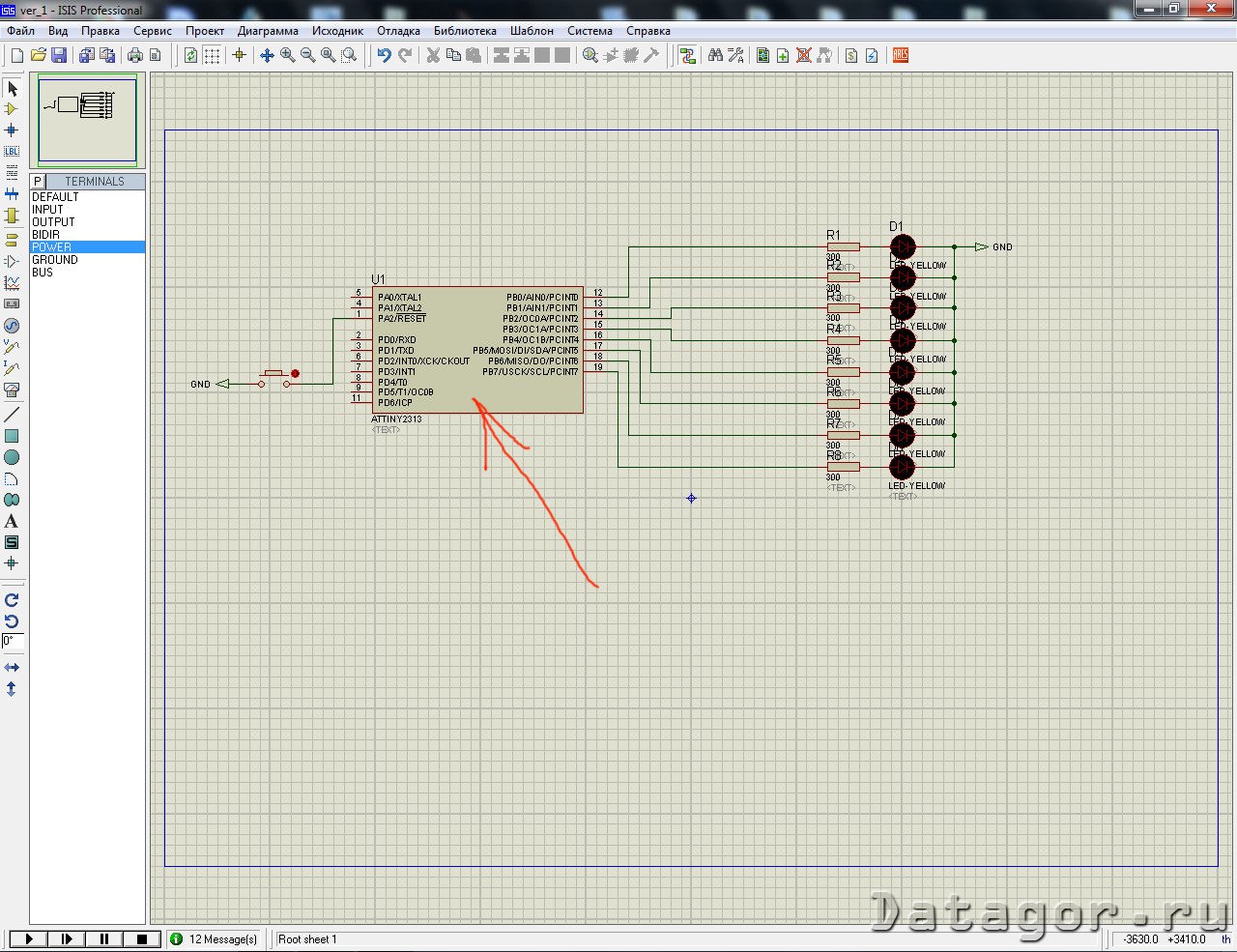The height and width of the screenshot is (952, 1237).
Task: Open search and tag (binoculars) tool
Action: tap(715, 56)
